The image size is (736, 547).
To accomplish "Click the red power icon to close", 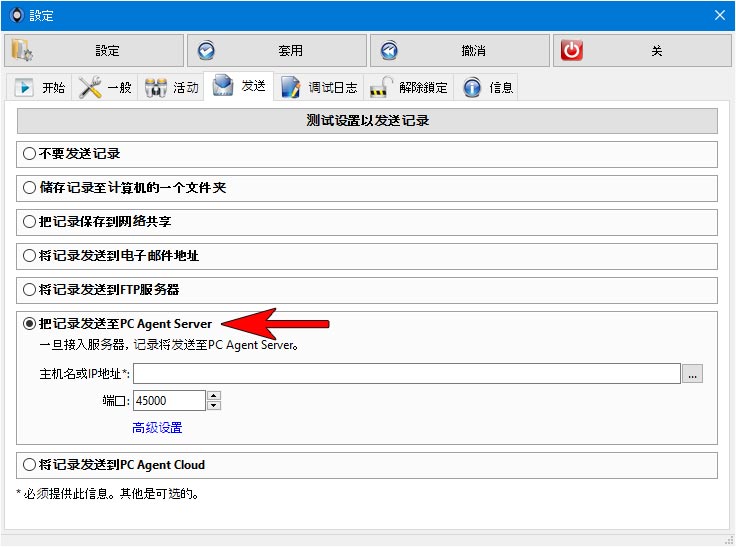I will pyautogui.click(x=572, y=51).
